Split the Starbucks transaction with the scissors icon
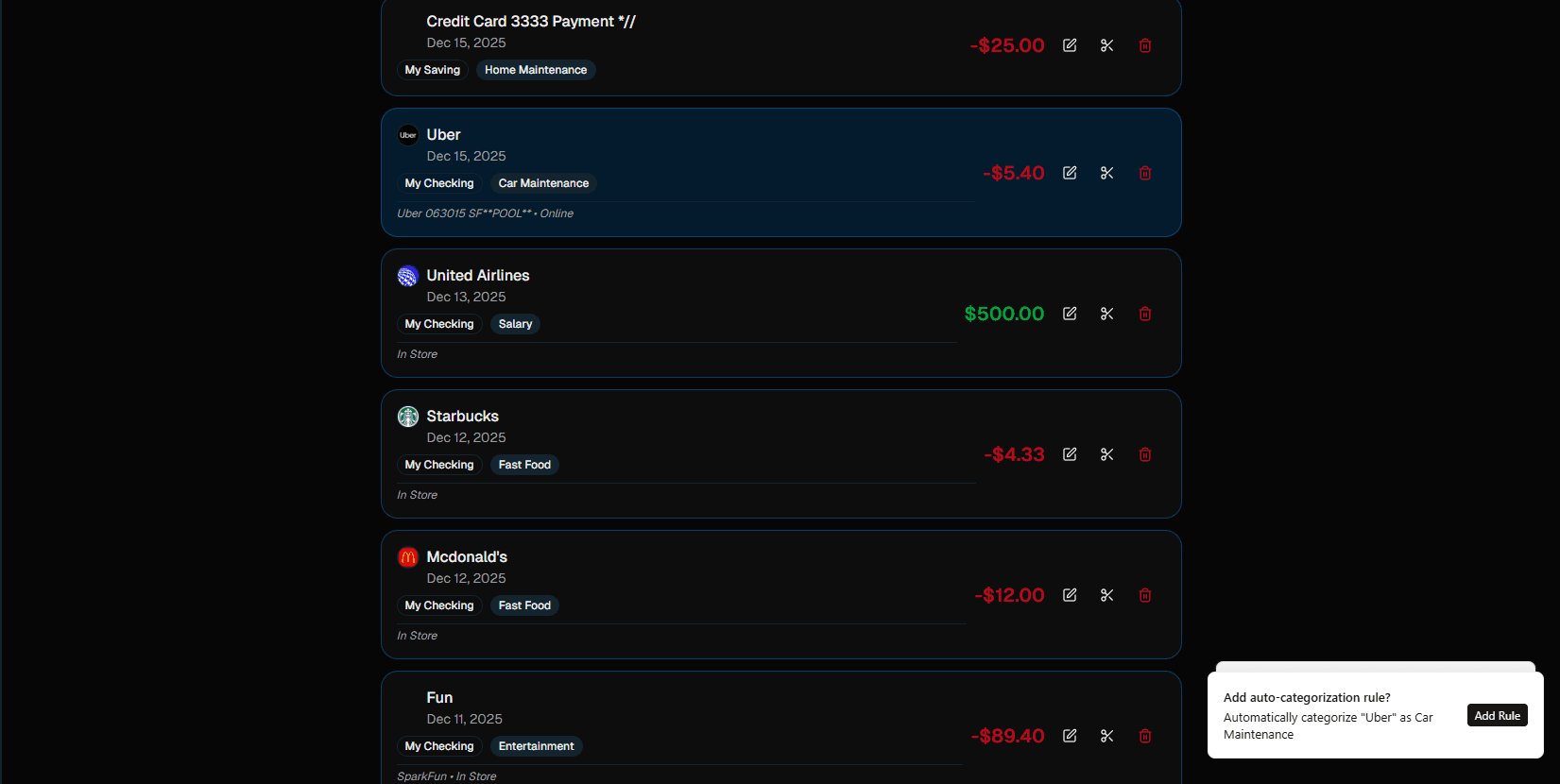 tap(1106, 454)
